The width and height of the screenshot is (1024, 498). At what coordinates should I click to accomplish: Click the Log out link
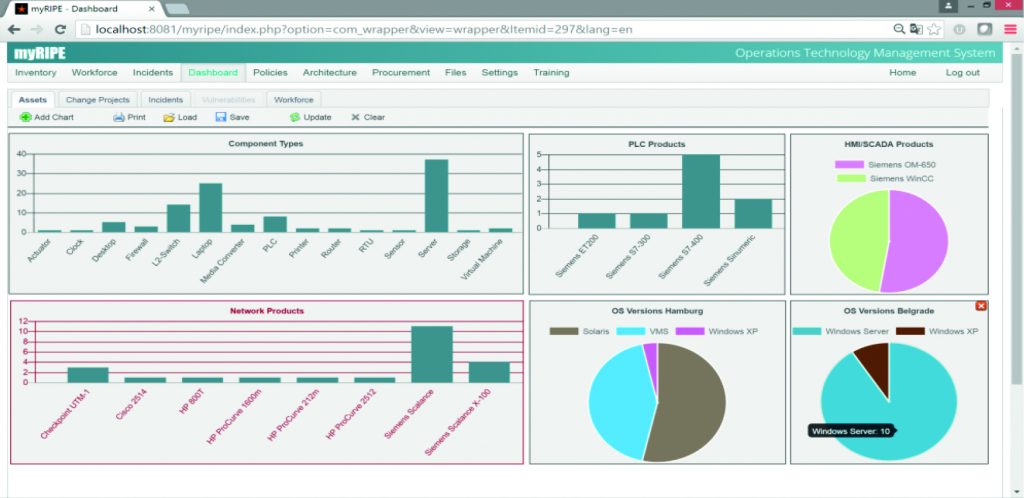point(962,72)
